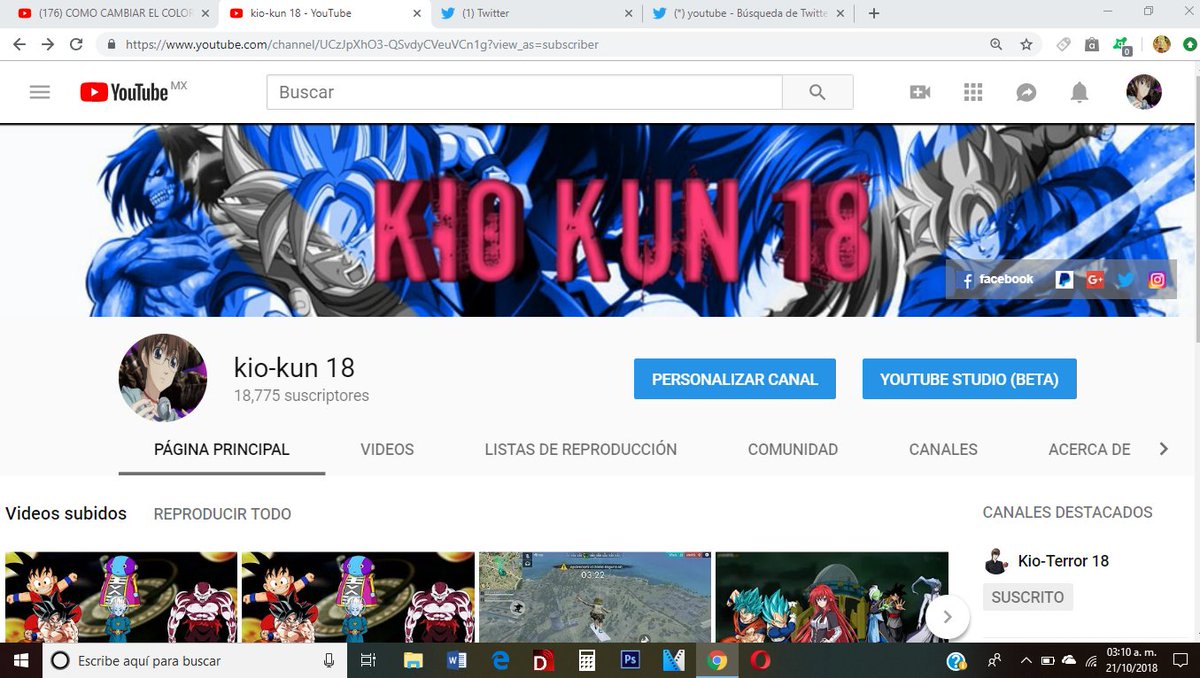The image size is (1200, 678).
Task: Switch to the youtube - Búsqueda de Twitter tab
Action: point(746,13)
